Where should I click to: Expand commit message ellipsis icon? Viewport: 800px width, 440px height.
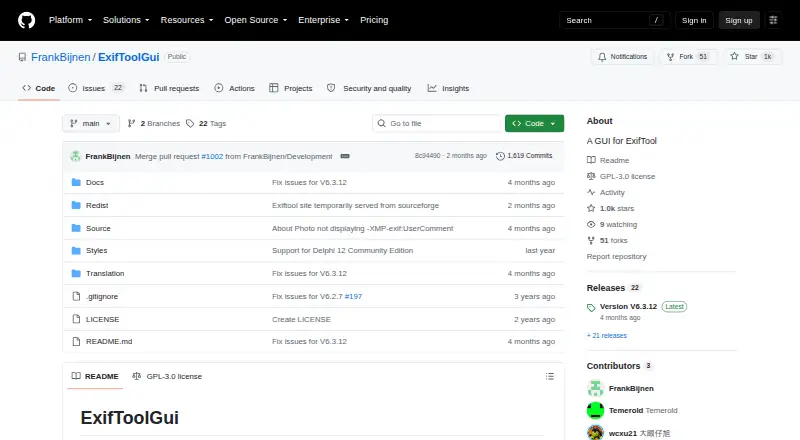point(345,156)
